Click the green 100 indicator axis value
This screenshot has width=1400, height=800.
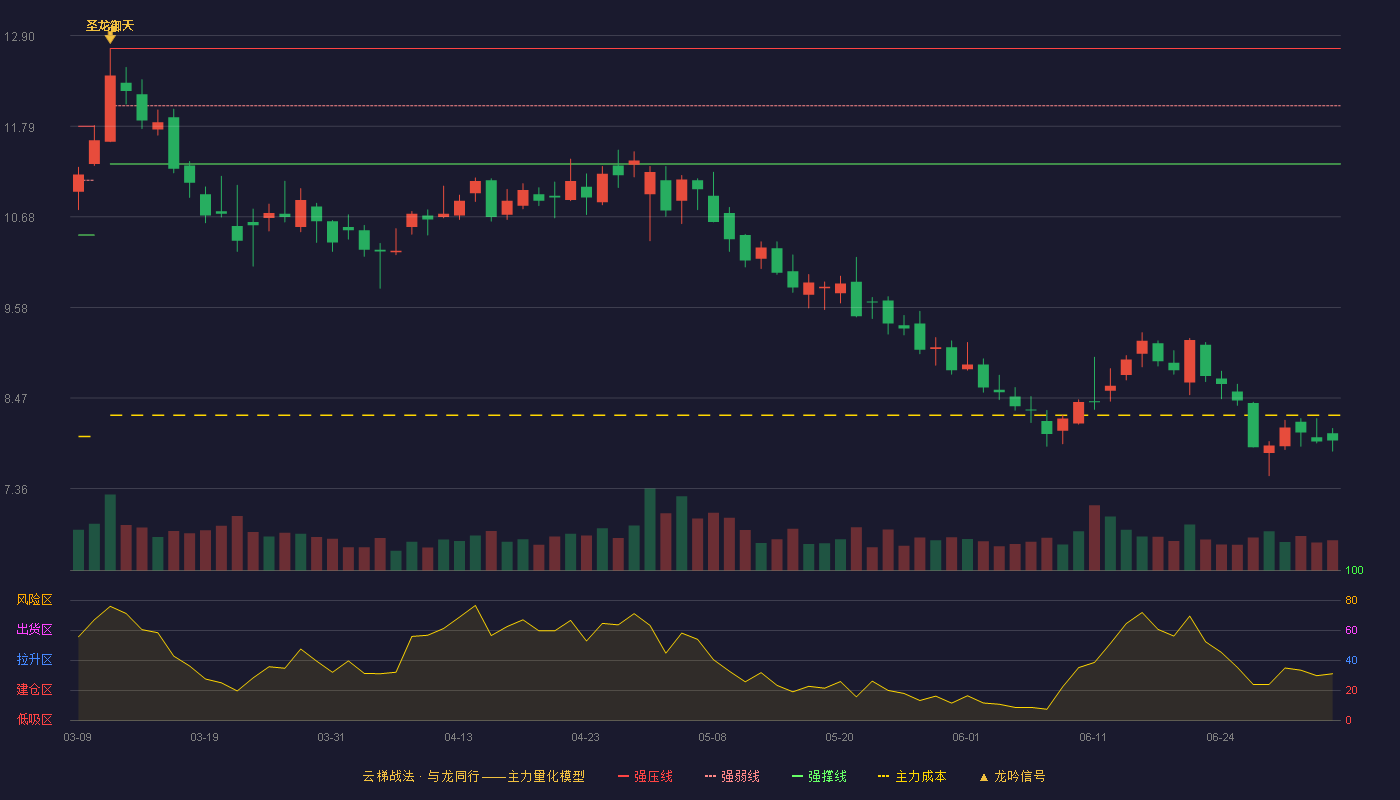tap(1354, 571)
